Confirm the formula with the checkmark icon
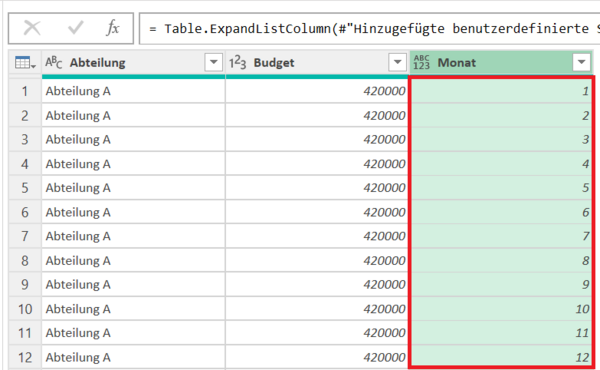Image resolution: width=600 pixels, height=370 pixels. point(75,28)
